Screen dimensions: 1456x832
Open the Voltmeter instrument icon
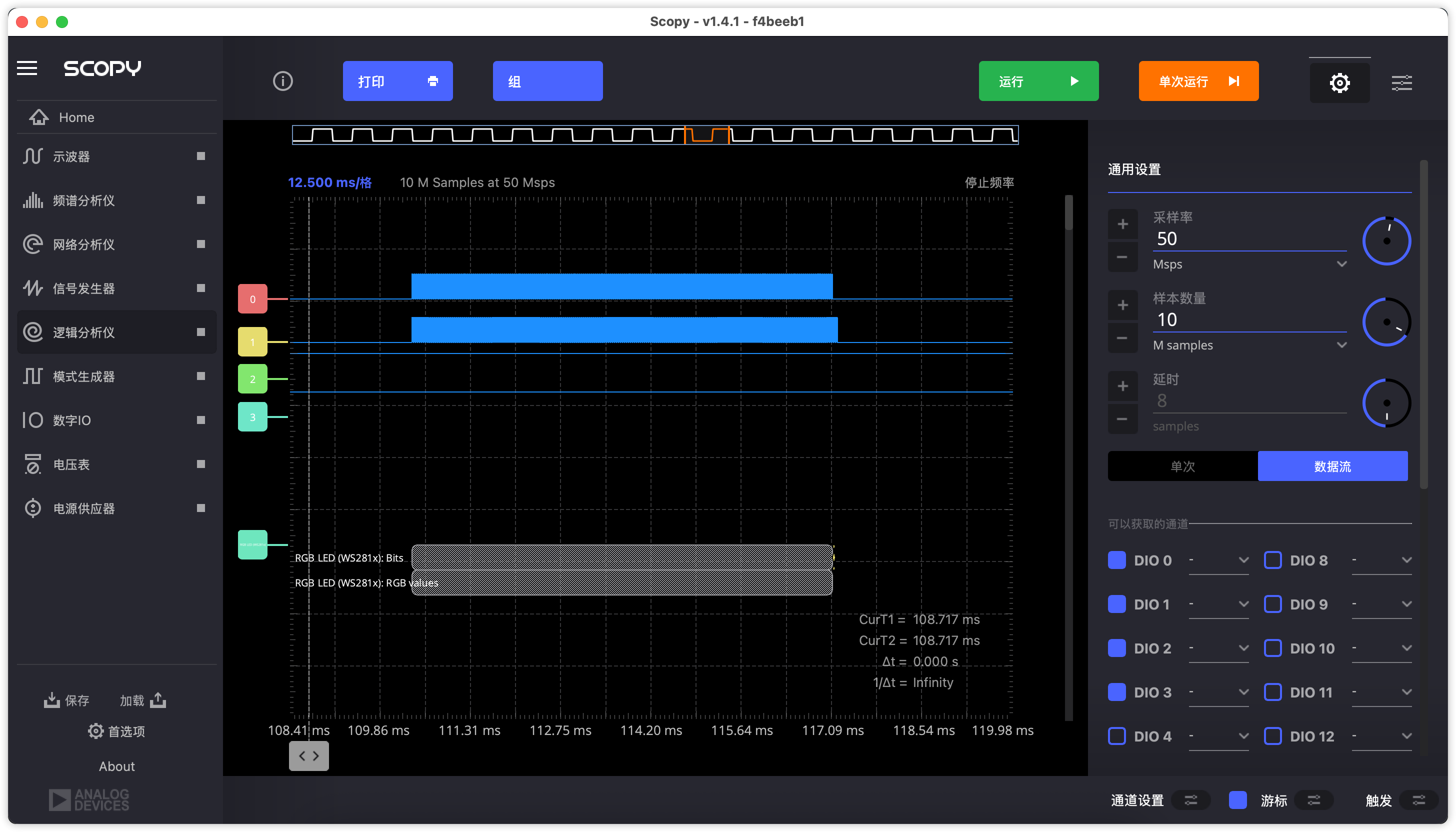(32, 464)
